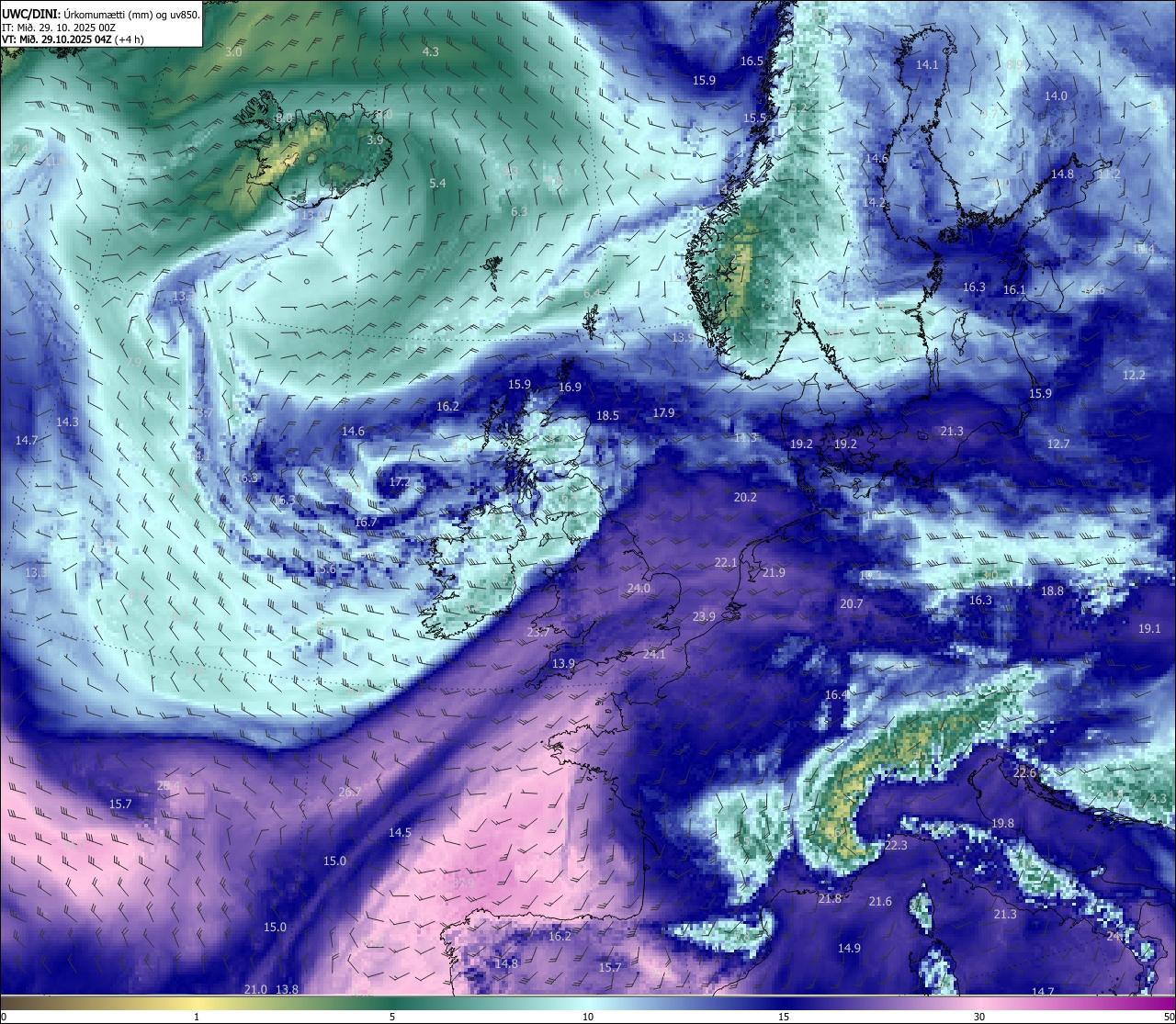Select the '22.3' map label
Screen dimensions: 1176x1024
point(896,845)
